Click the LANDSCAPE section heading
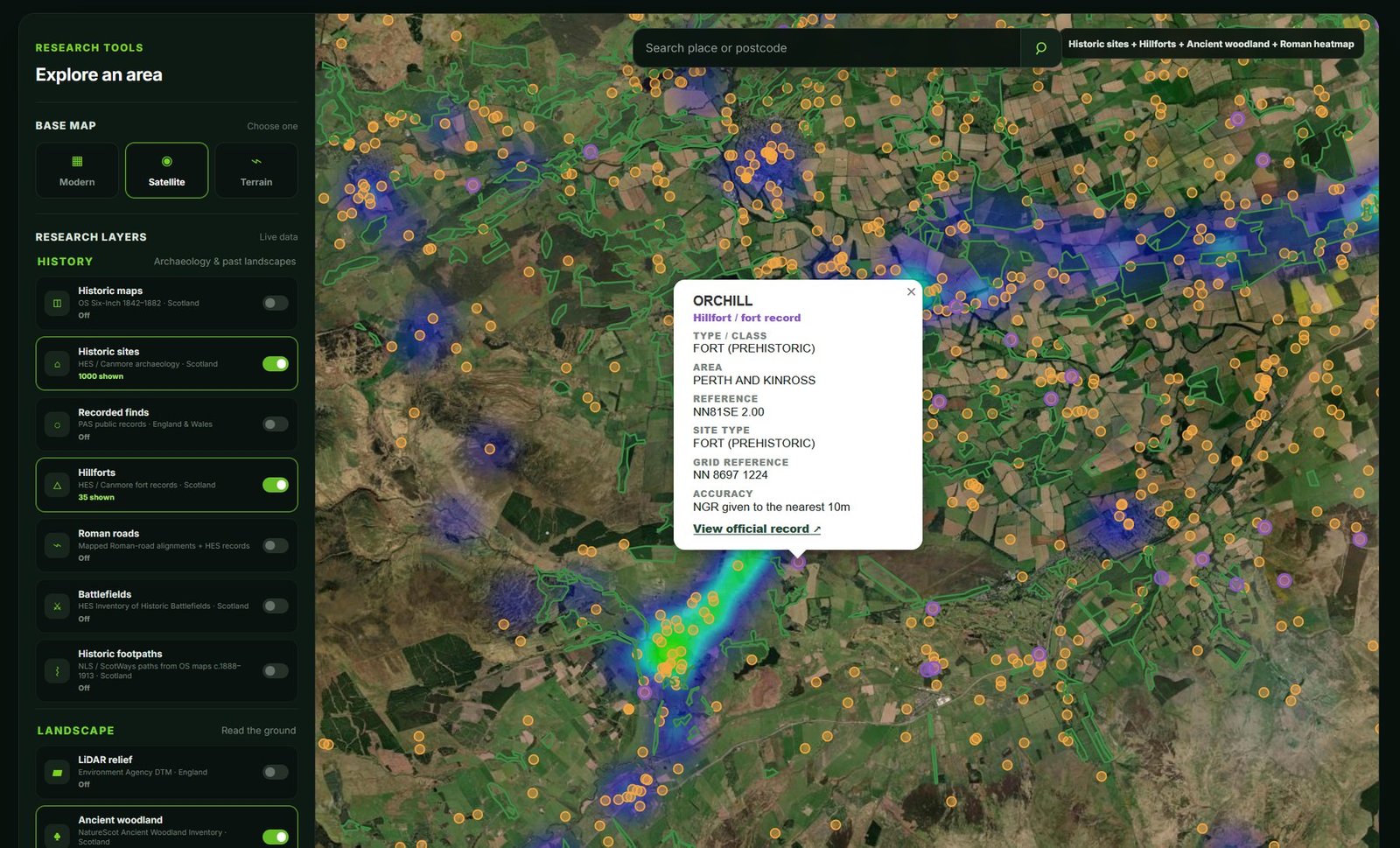The image size is (1400, 848). tap(75, 731)
